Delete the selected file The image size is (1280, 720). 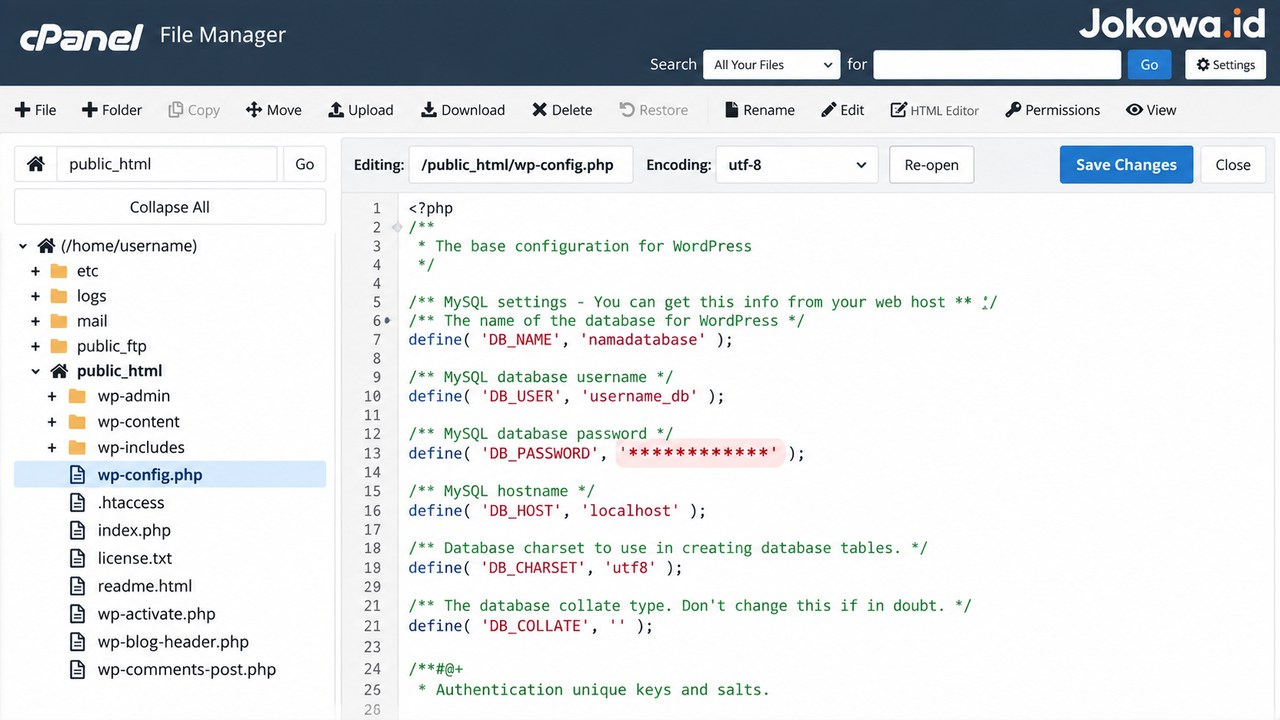tap(562, 110)
